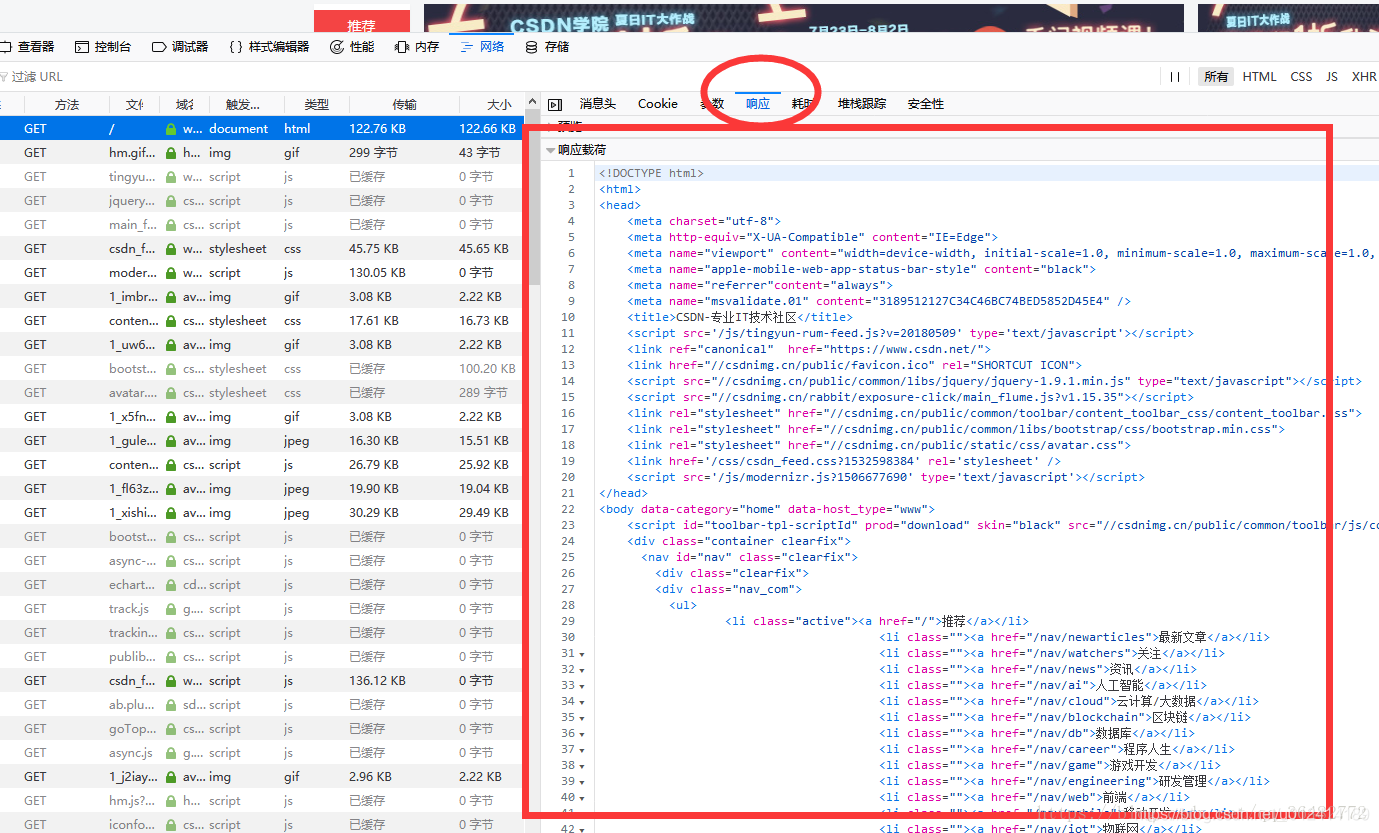
Task: Collapse the 响应载荷 section
Action: coord(550,150)
